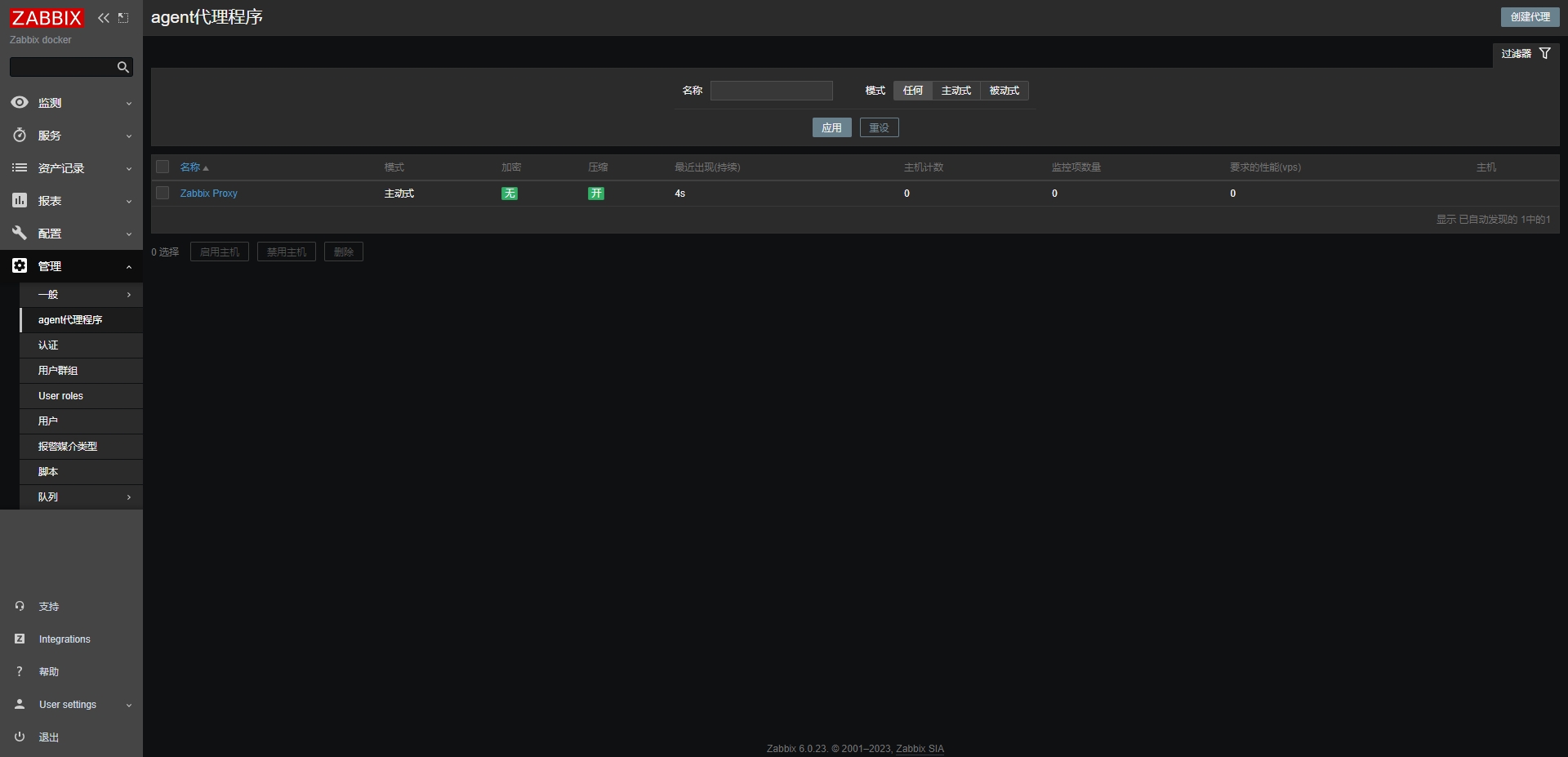Select 主动式 mode filter option

pyautogui.click(x=956, y=91)
